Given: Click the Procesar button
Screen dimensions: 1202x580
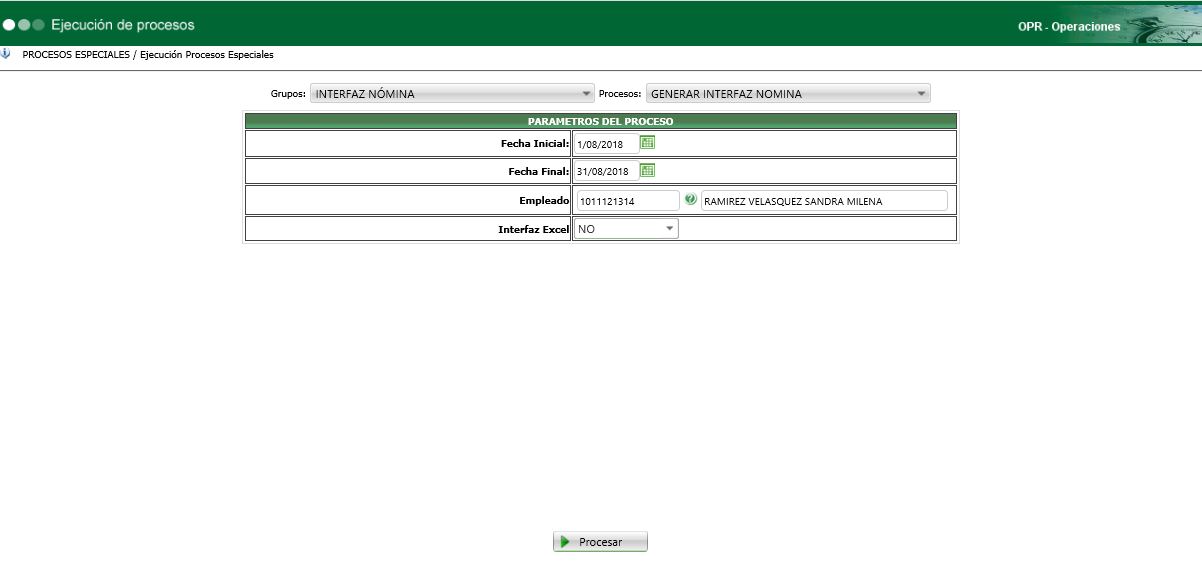Looking at the screenshot, I should pyautogui.click(x=600, y=542).
